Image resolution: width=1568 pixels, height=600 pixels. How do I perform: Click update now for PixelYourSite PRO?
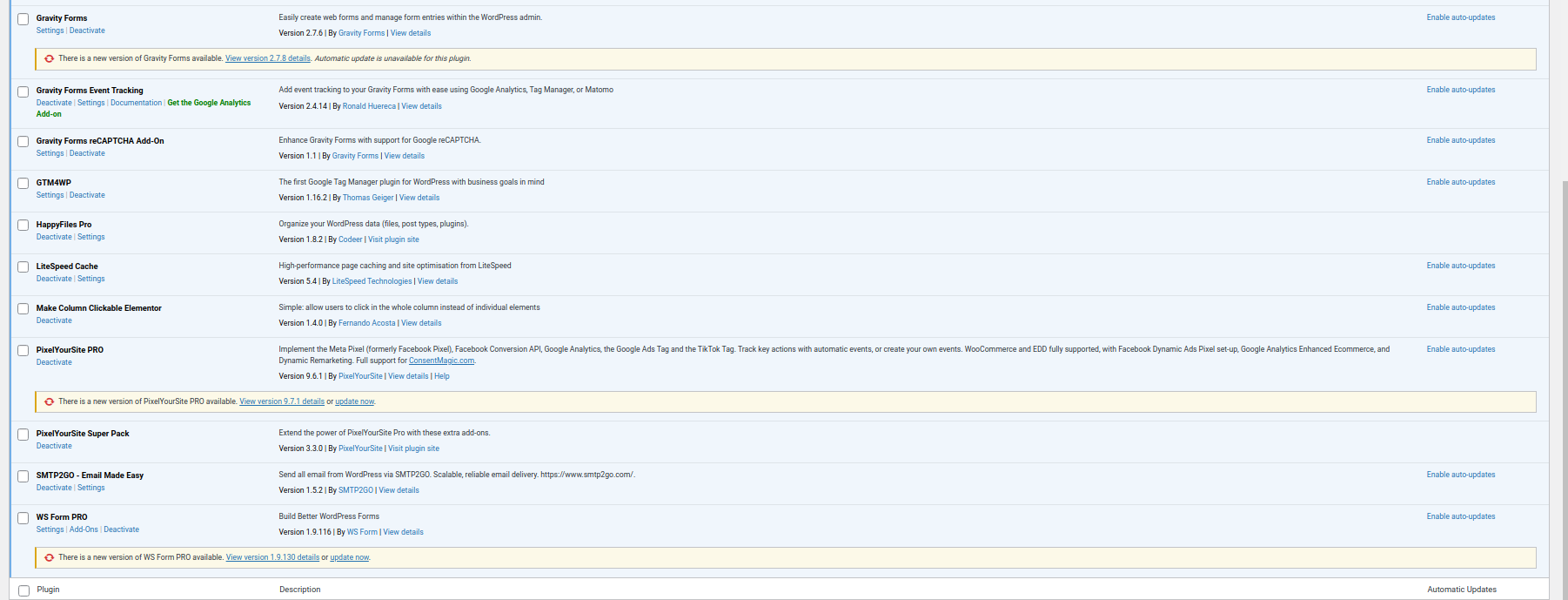tap(354, 401)
